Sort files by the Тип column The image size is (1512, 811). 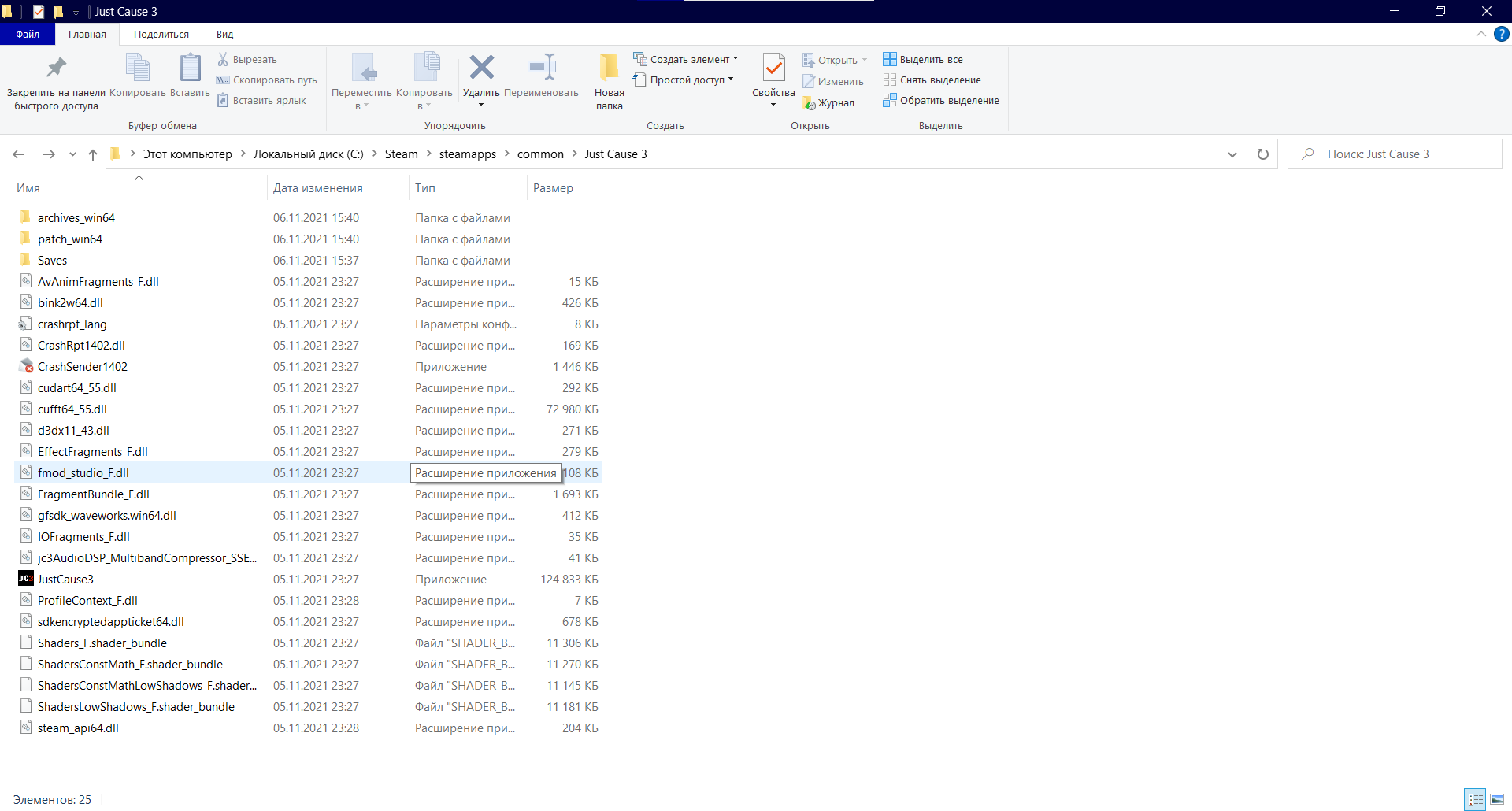(x=469, y=188)
